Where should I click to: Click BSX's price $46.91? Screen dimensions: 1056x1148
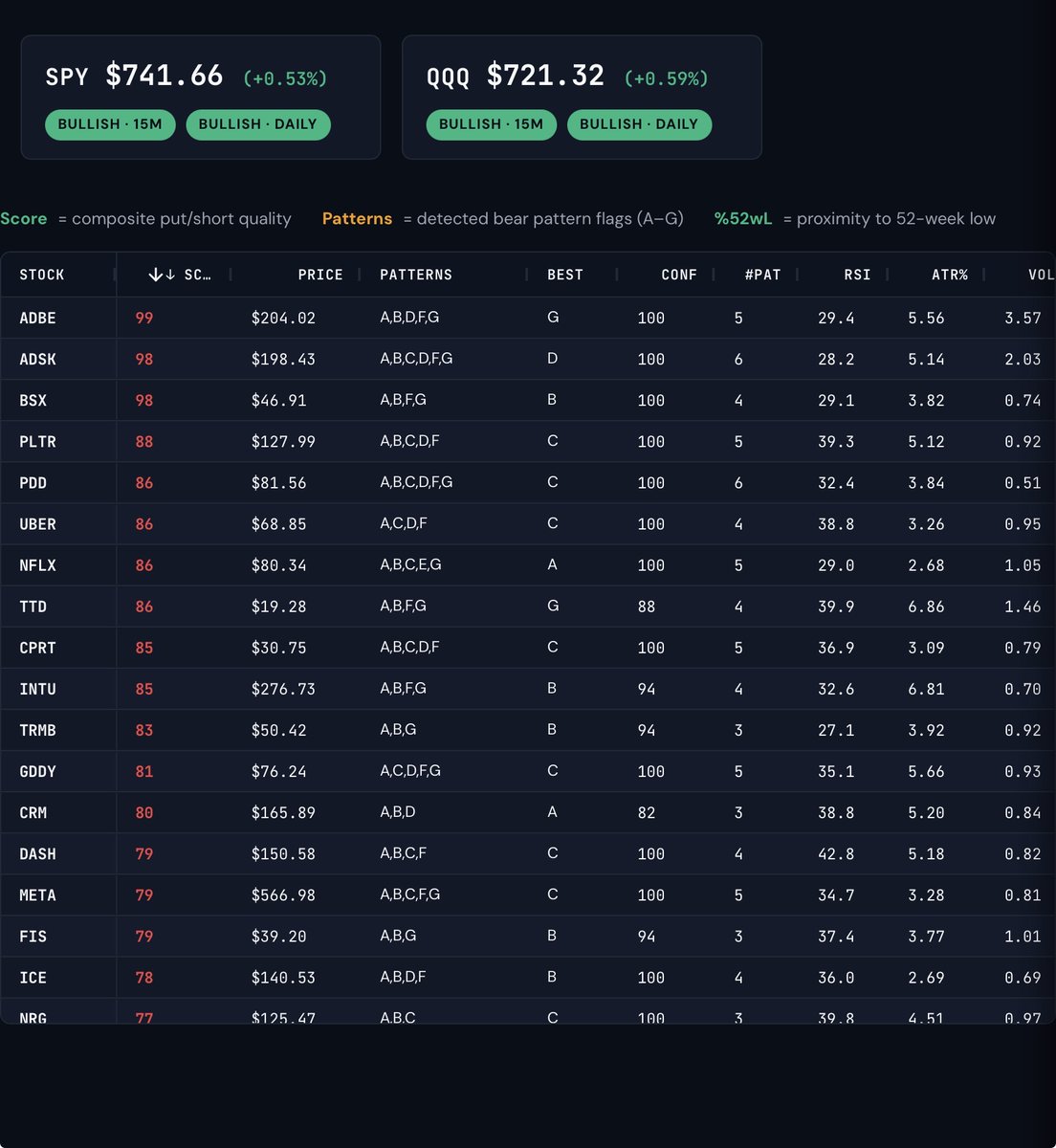pyautogui.click(x=279, y=401)
